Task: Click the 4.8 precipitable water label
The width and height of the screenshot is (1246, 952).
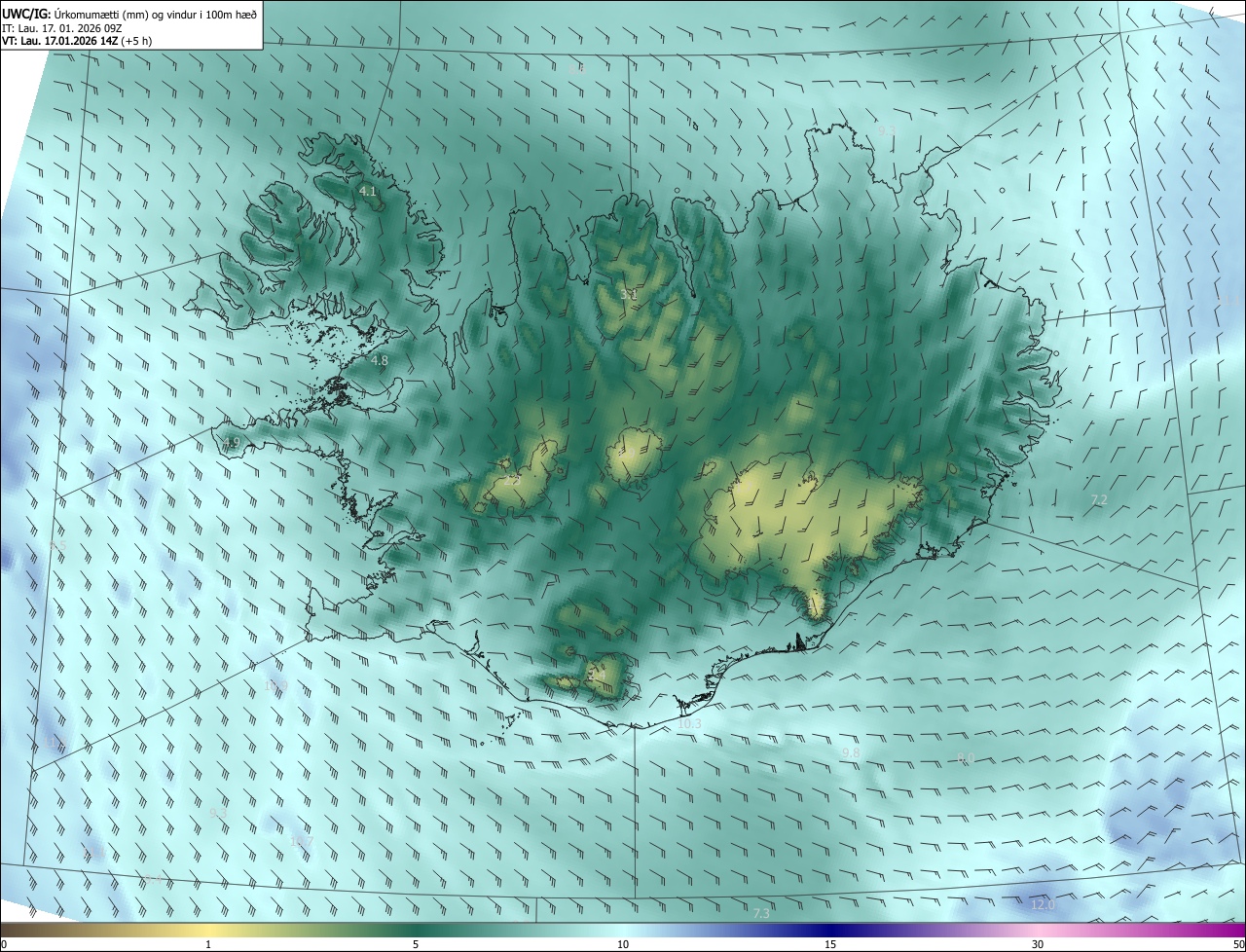Action: [x=380, y=360]
